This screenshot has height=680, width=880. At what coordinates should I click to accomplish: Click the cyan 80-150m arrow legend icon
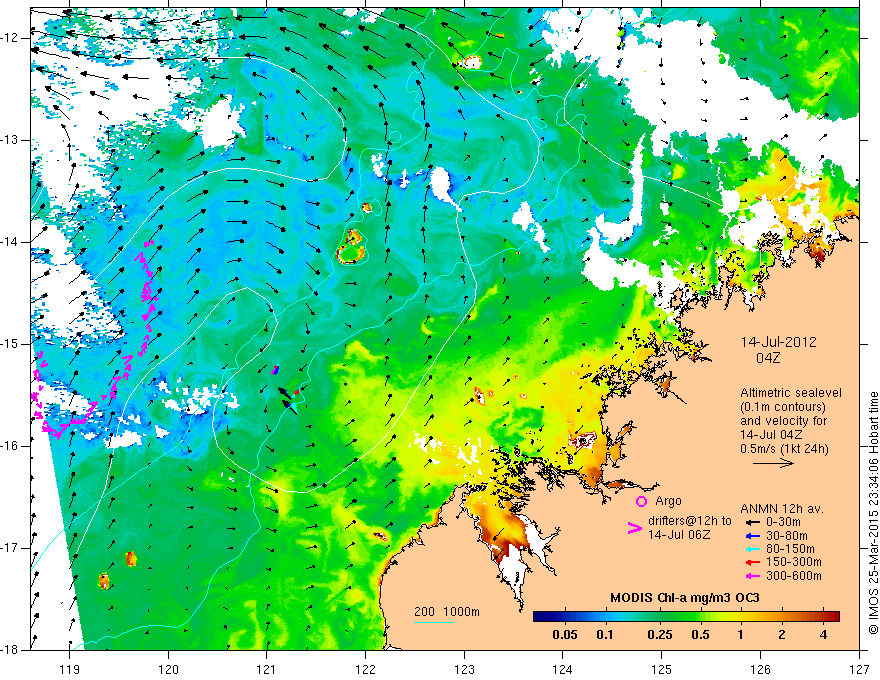(752, 549)
